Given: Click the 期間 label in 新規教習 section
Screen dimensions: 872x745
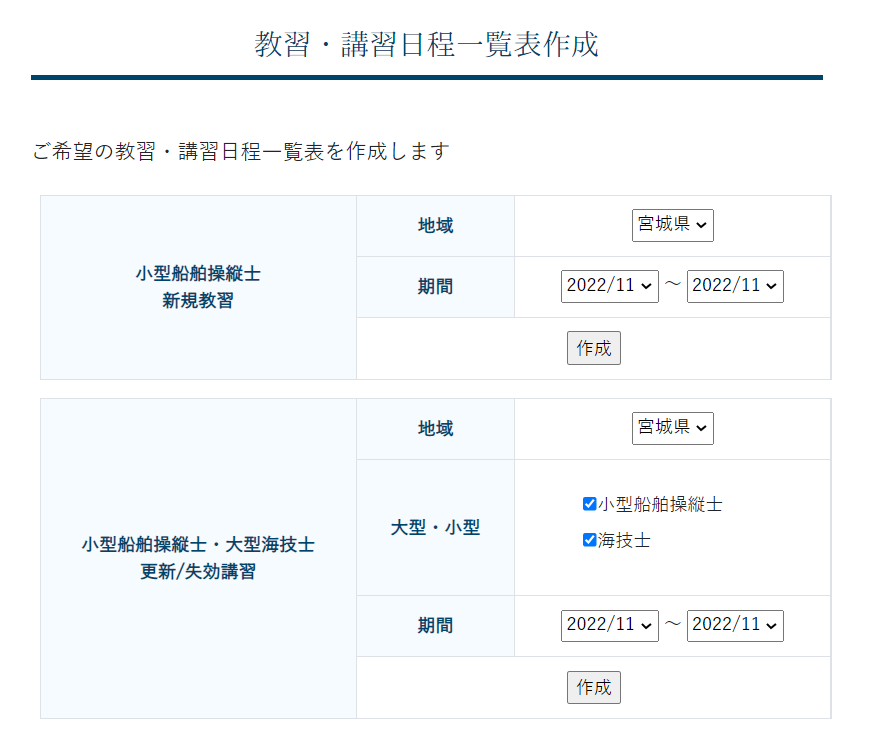Looking at the screenshot, I should pyautogui.click(x=435, y=287).
